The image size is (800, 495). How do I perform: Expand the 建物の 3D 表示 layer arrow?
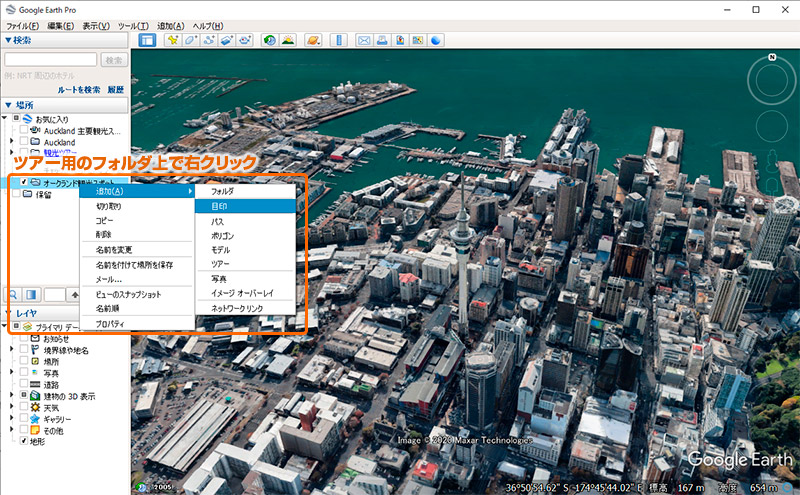point(12,395)
